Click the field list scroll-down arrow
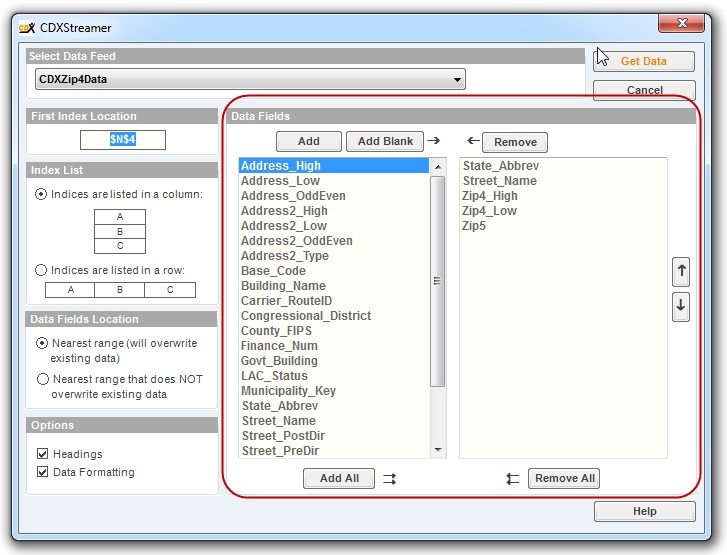727x555 pixels. click(438, 450)
